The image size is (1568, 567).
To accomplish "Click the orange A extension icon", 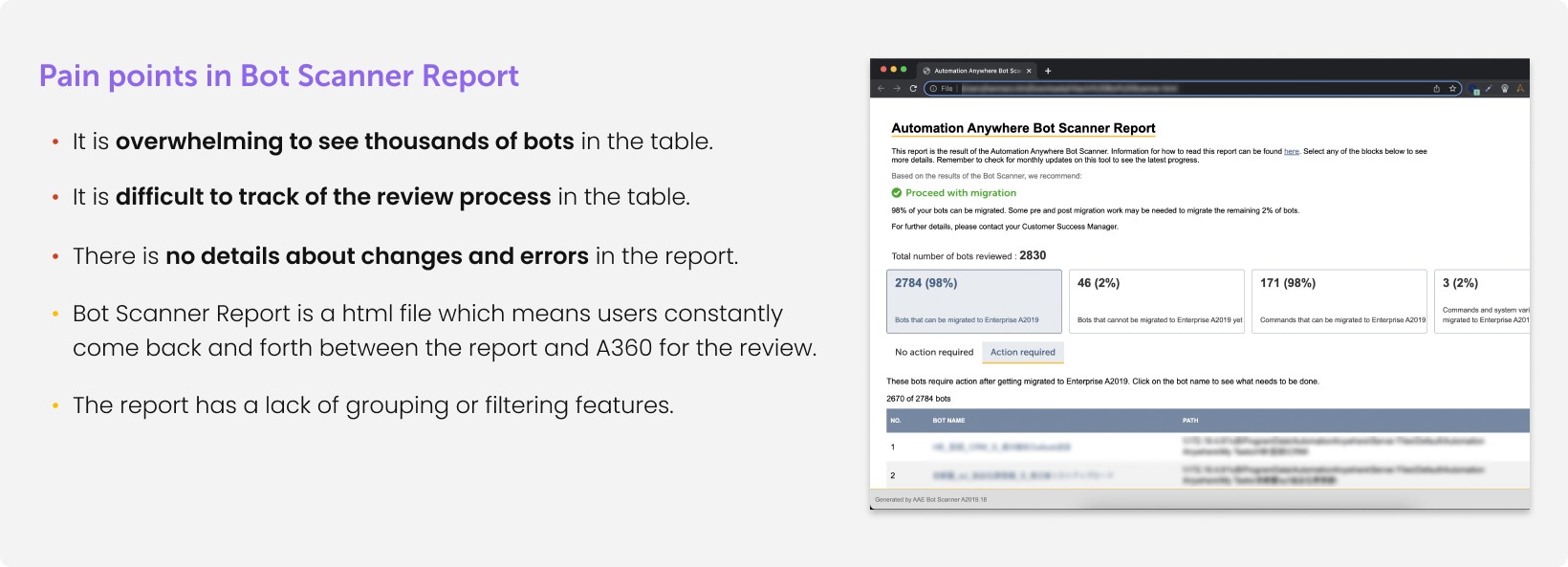I will click(1520, 89).
